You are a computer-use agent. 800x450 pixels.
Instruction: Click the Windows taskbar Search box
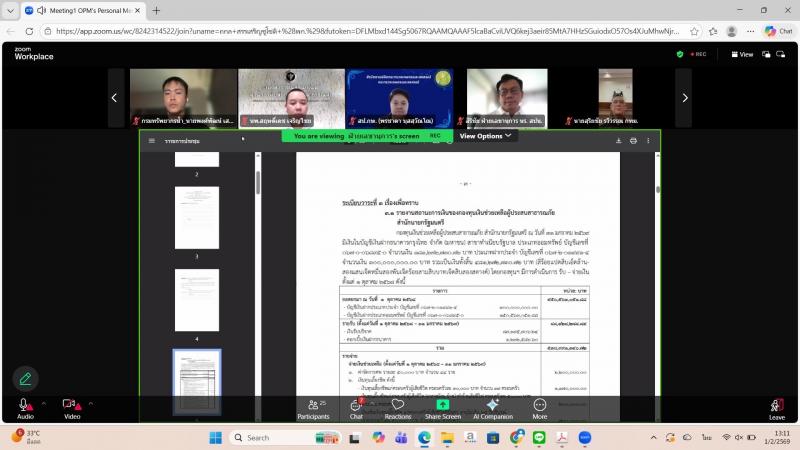285,437
